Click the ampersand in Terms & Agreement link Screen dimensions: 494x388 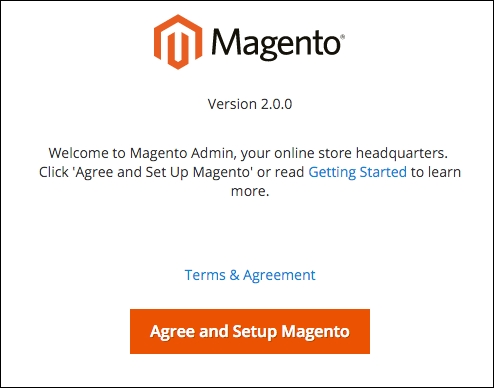[x=234, y=275]
